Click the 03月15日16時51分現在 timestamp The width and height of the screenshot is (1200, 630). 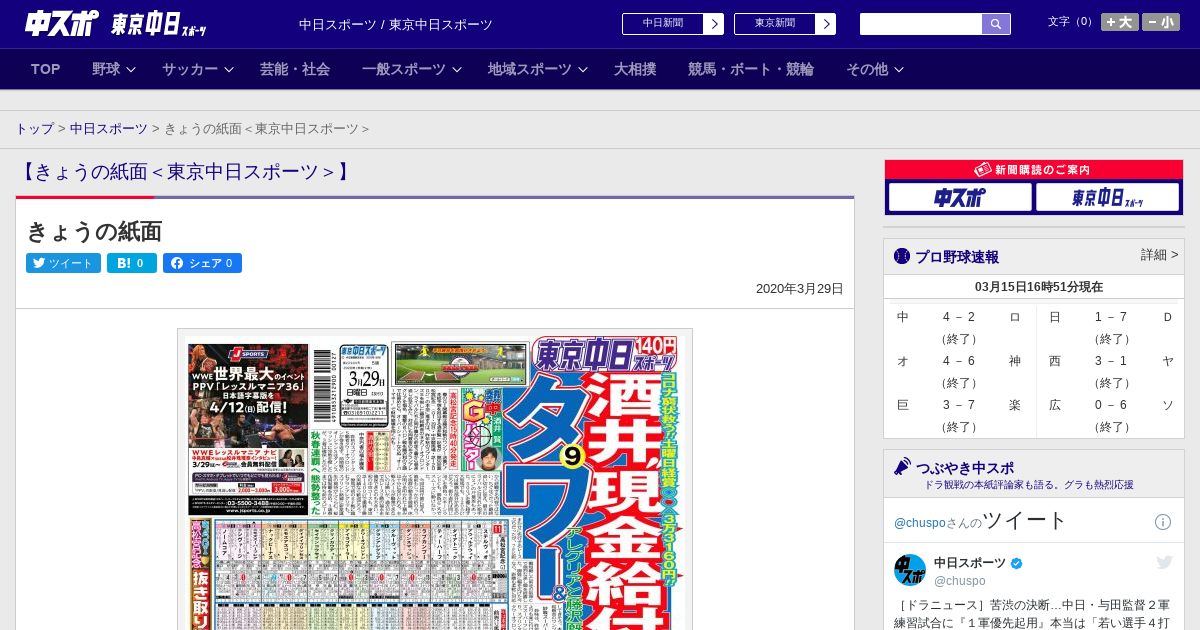click(x=1039, y=287)
